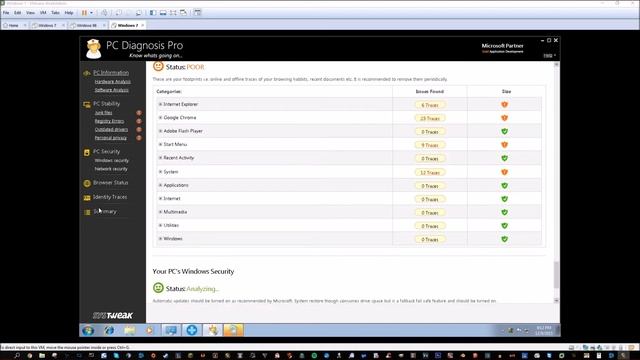Expand the Start Menu category
The image size is (640, 360).
(x=160, y=144)
